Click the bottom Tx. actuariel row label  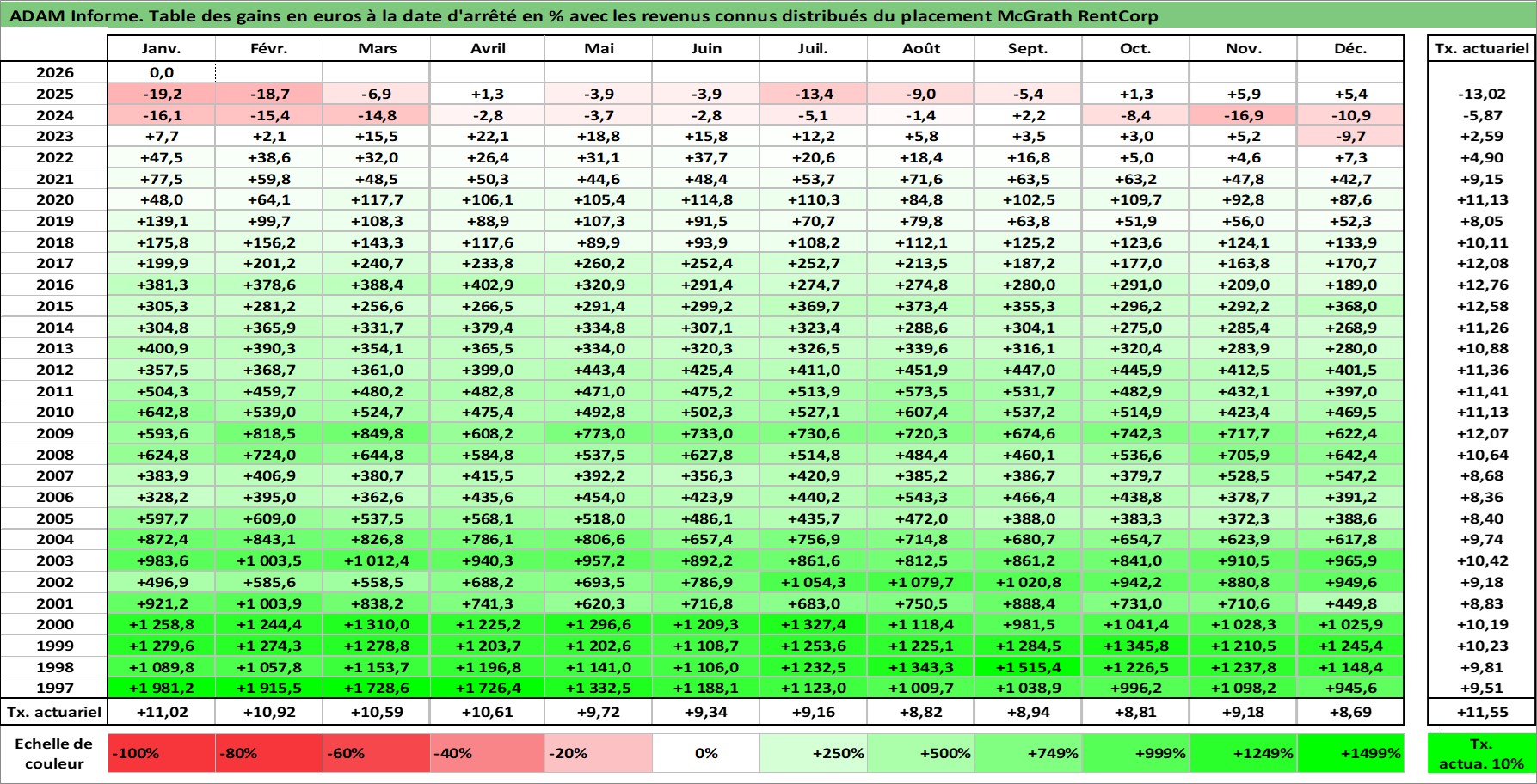(x=54, y=712)
